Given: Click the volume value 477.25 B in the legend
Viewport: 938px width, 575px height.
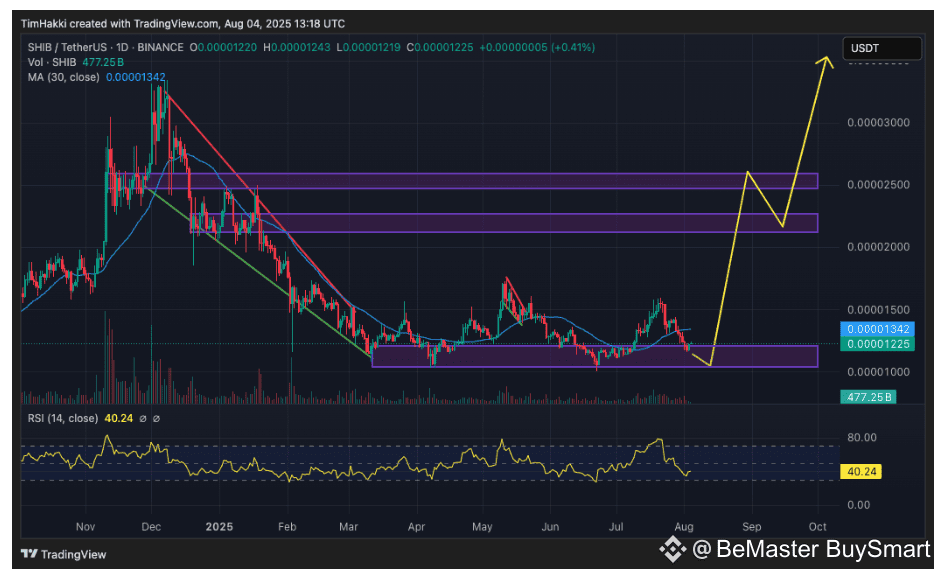Looking at the screenshot, I should 103,62.
